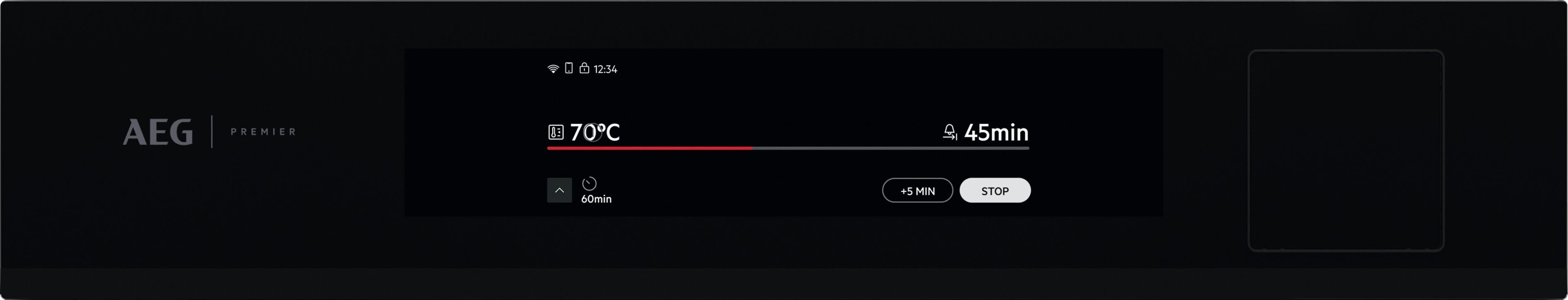The image size is (1568, 300).
Task: Select the 60min duration label
Action: (596, 199)
